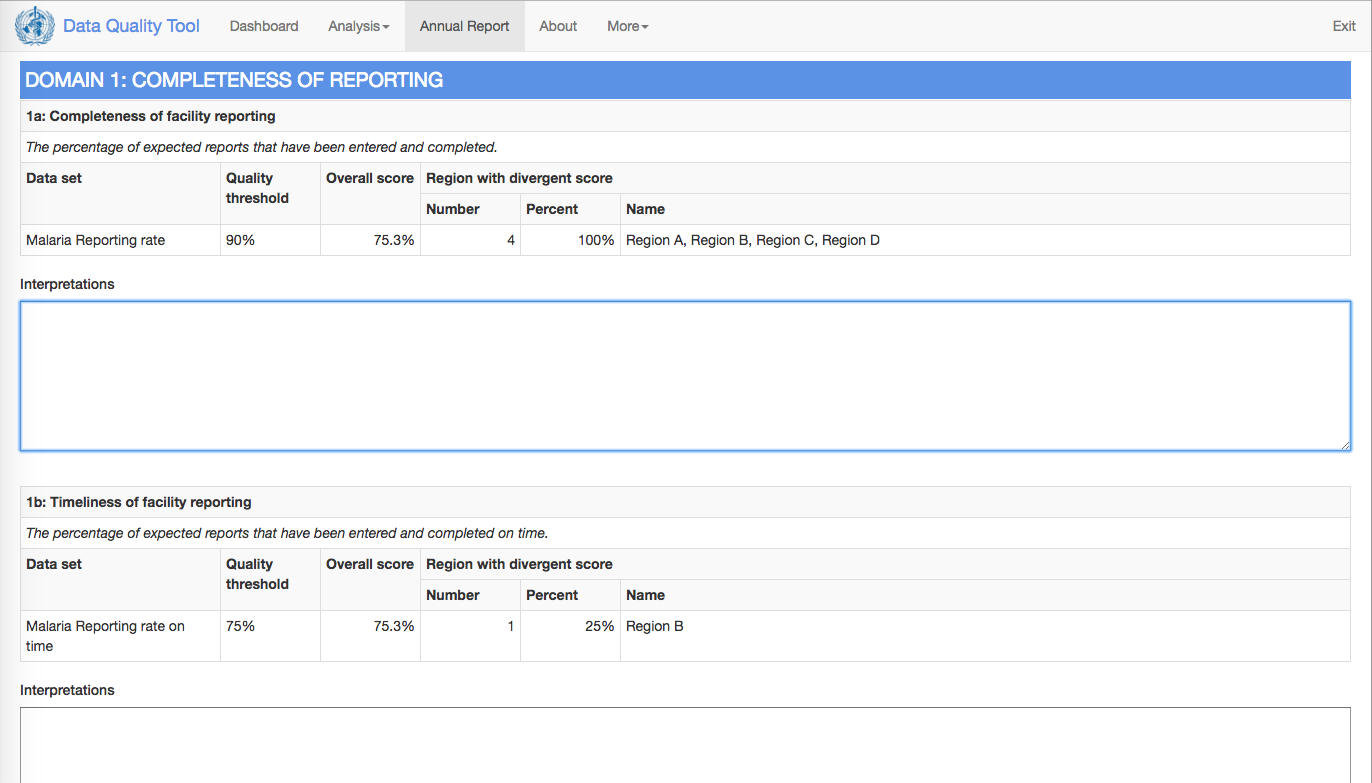Click the WHO logo icon

tap(34, 26)
